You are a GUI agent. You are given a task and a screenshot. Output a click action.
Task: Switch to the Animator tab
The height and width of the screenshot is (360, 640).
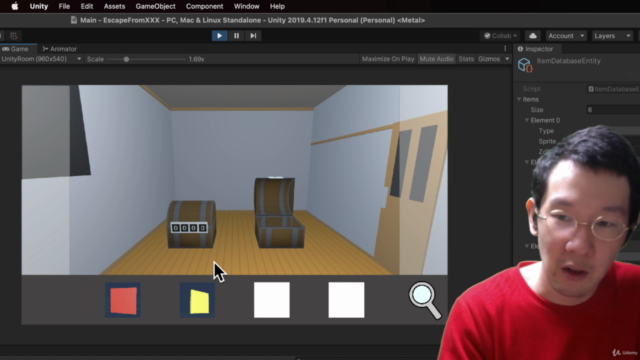[60, 49]
